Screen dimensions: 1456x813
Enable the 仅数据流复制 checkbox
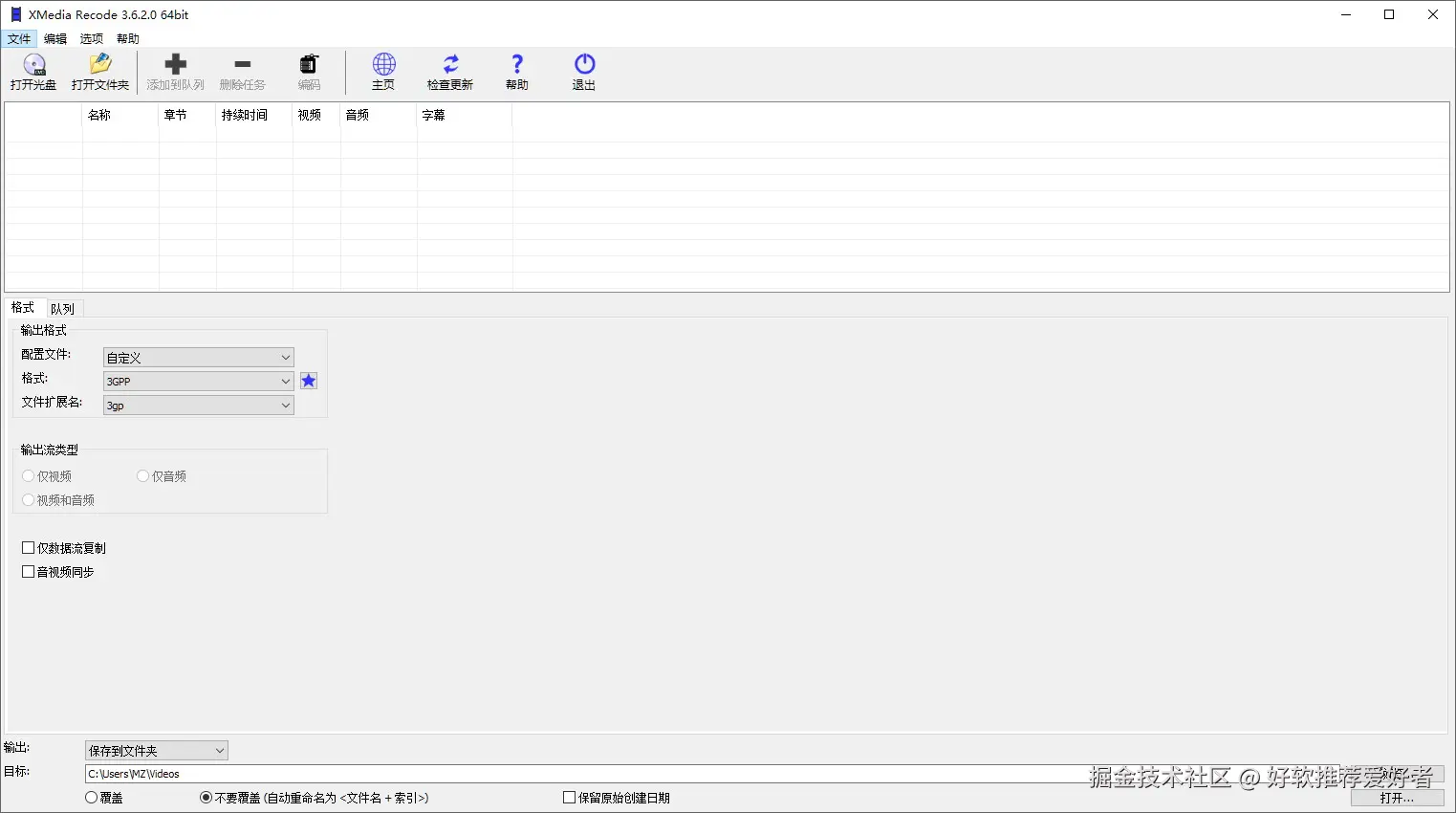click(28, 548)
